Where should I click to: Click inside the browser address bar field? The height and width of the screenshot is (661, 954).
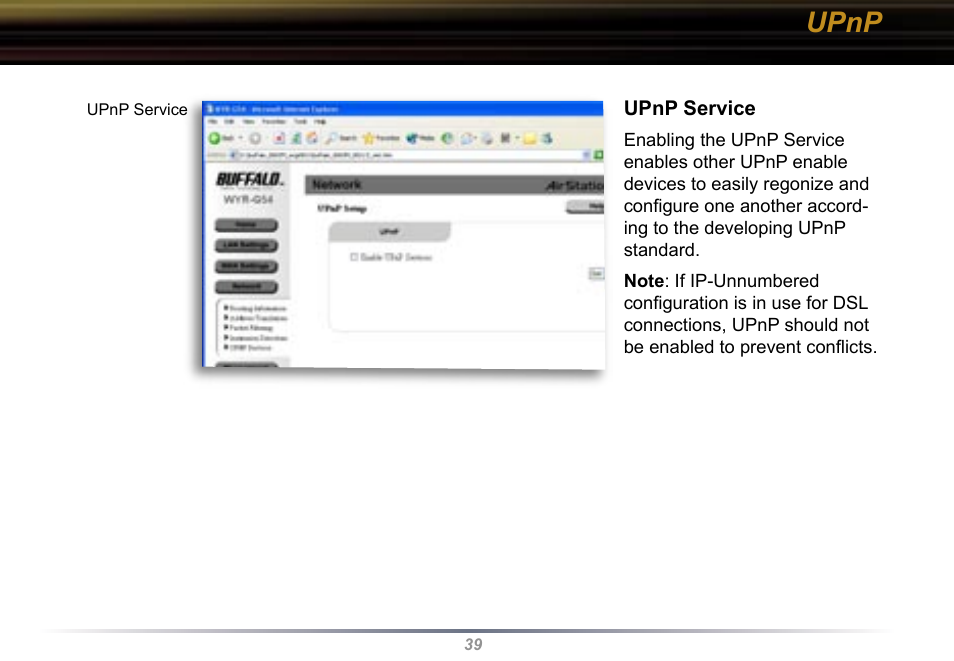405,155
